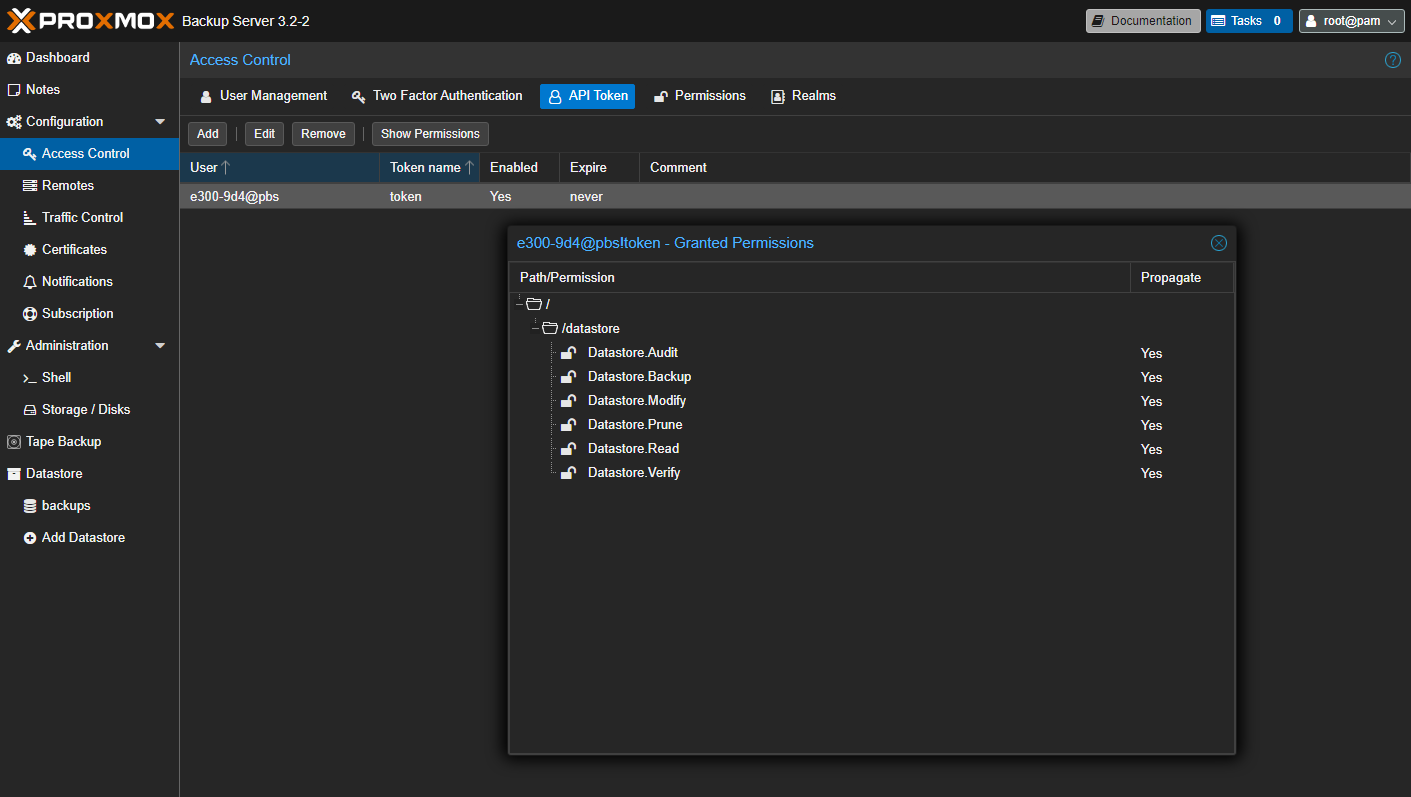Click the Shell terminal prompt icon
1411x797 pixels.
point(30,378)
